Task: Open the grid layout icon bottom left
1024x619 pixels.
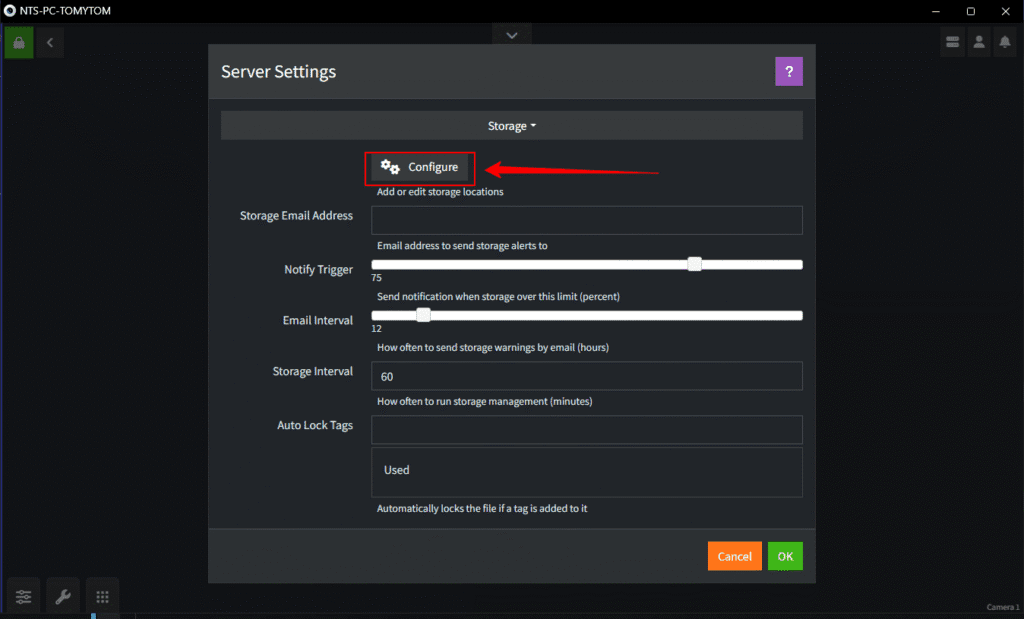Action: pos(101,595)
